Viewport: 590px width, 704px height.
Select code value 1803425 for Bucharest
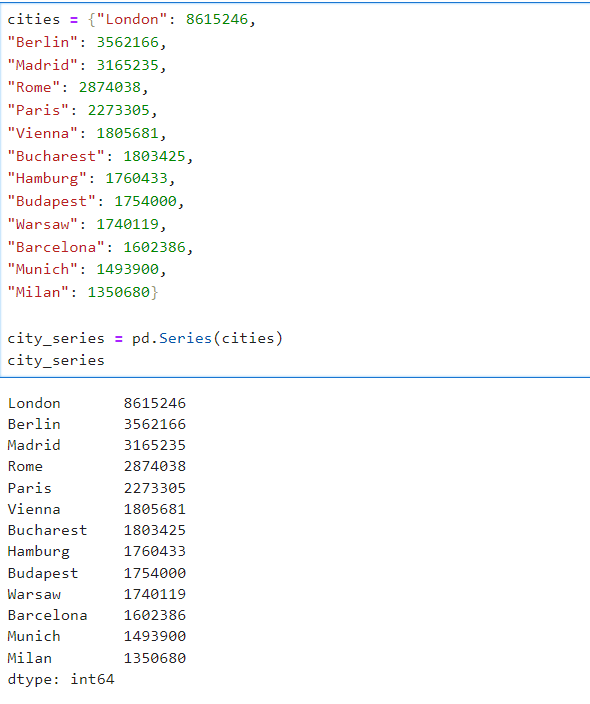[x=154, y=156]
